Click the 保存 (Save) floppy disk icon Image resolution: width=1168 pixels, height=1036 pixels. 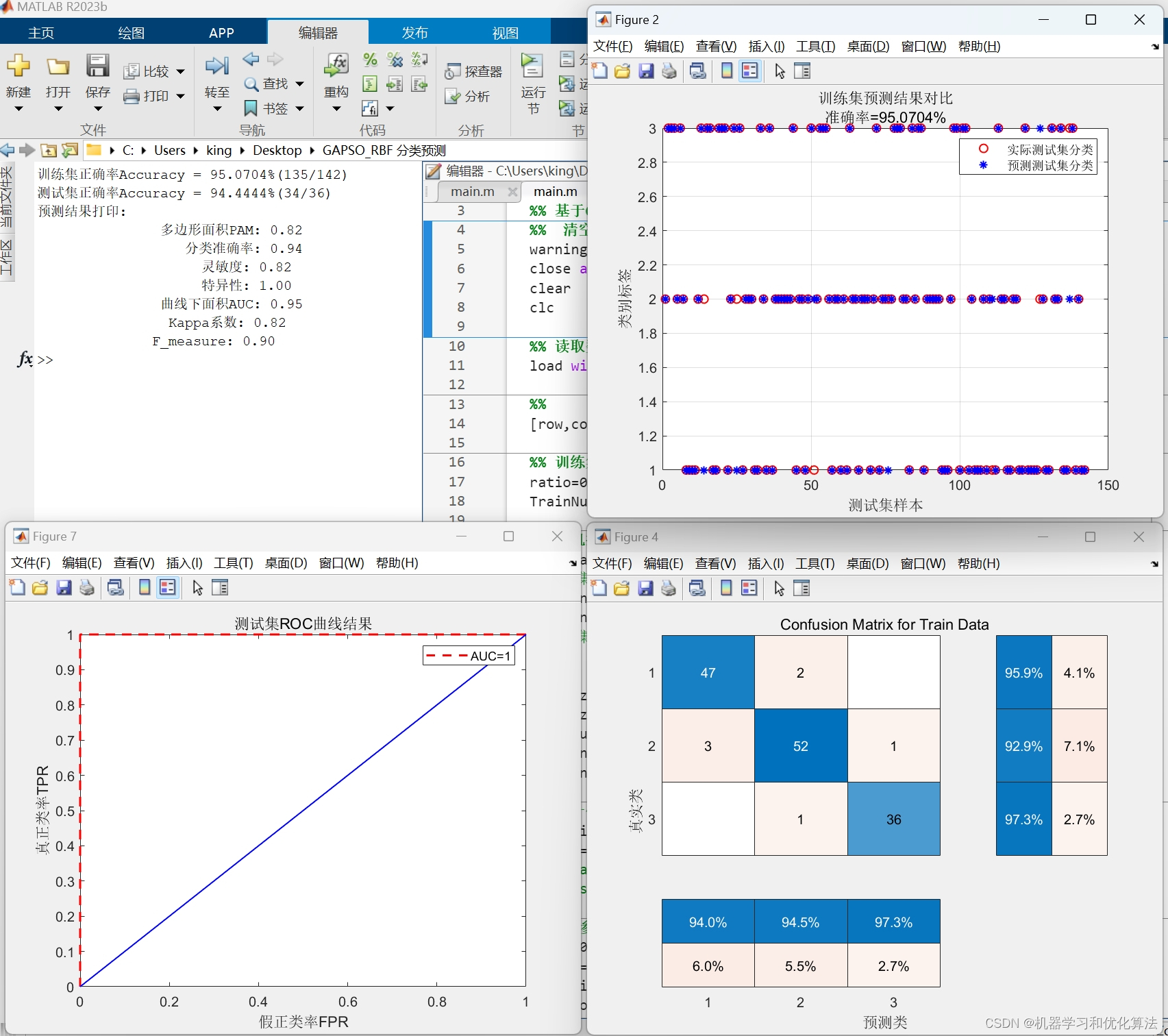pos(98,66)
